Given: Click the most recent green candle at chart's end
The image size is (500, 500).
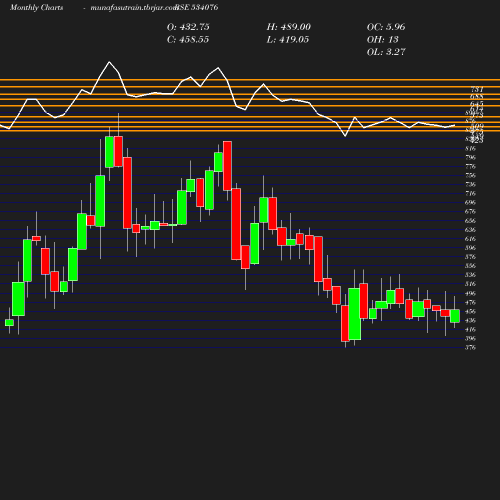Looking at the screenshot, I should [x=455, y=316].
